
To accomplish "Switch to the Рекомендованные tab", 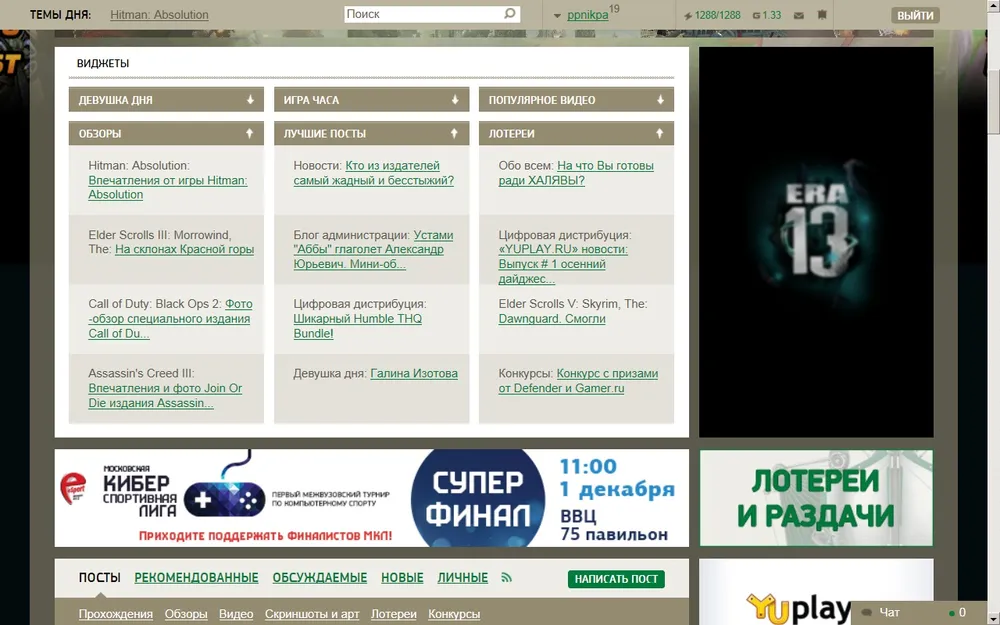I will click(x=196, y=578).
